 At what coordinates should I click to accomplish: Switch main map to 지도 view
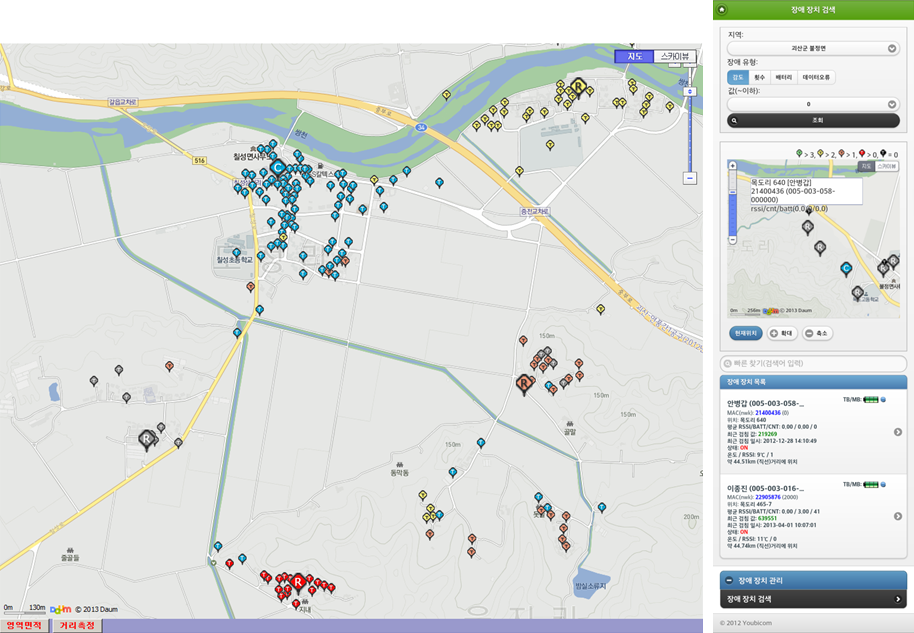(x=634, y=57)
